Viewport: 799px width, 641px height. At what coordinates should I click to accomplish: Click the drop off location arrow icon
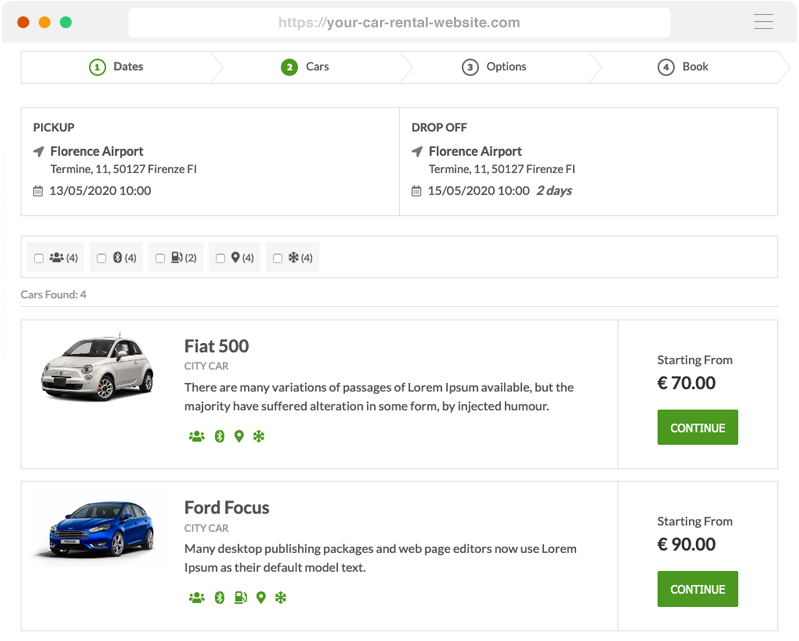(x=417, y=152)
